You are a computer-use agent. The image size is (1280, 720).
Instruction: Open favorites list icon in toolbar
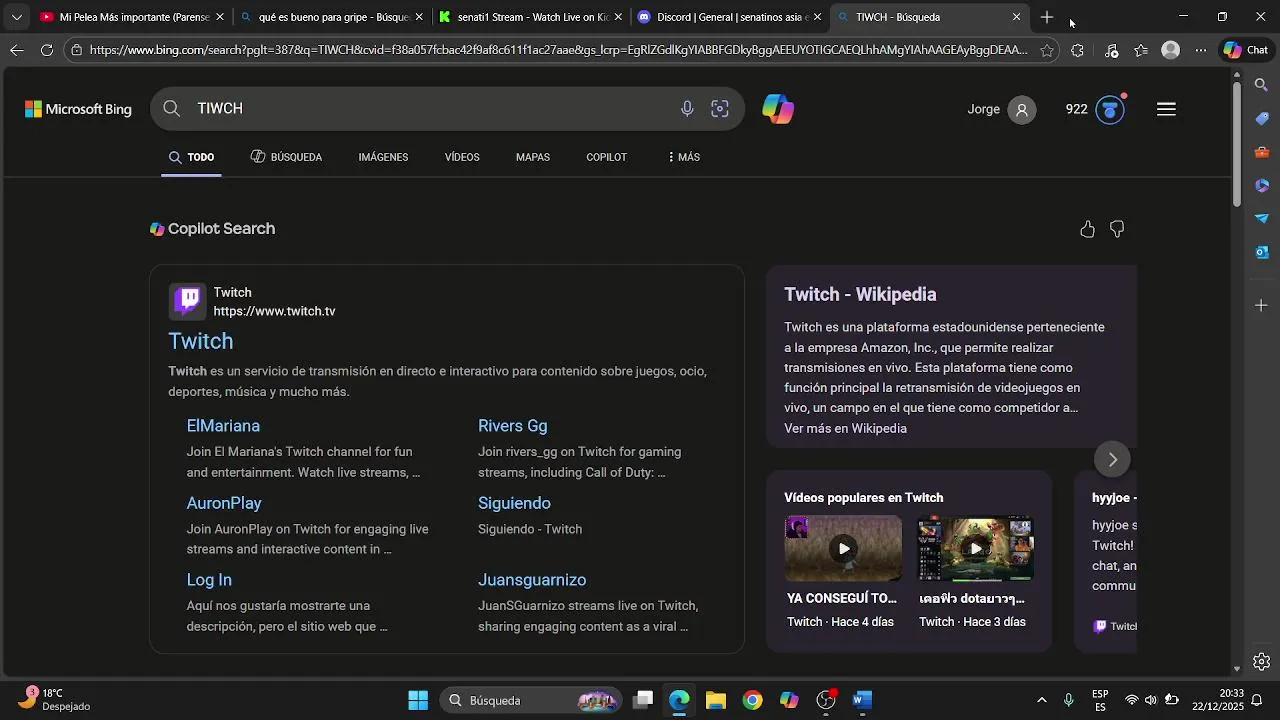click(x=1141, y=50)
